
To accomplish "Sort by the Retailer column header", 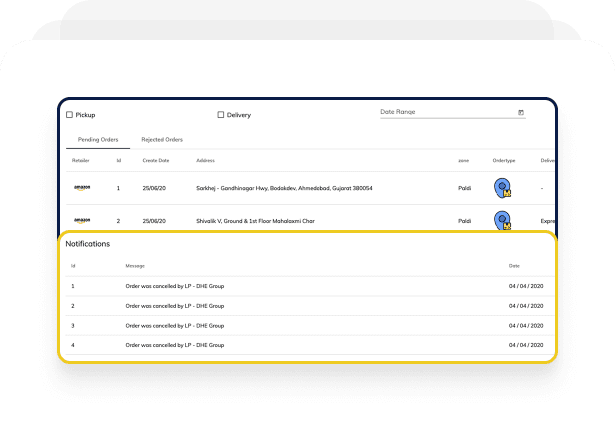I will point(81,160).
